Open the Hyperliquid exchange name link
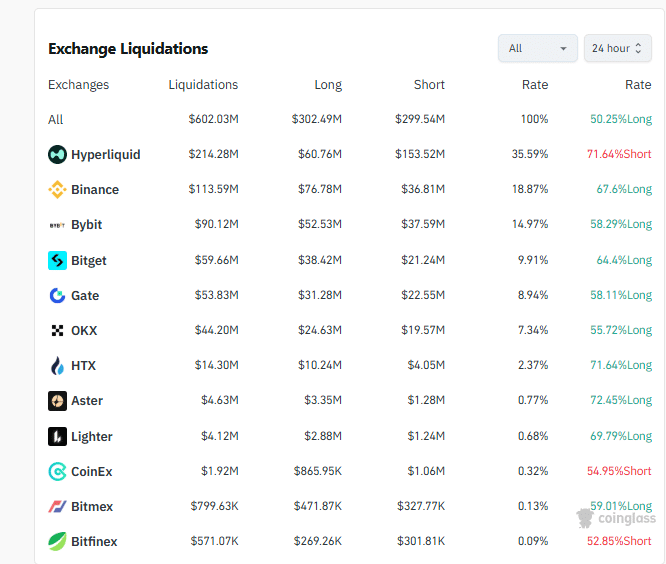This screenshot has height=564, width=666. pos(106,155)
